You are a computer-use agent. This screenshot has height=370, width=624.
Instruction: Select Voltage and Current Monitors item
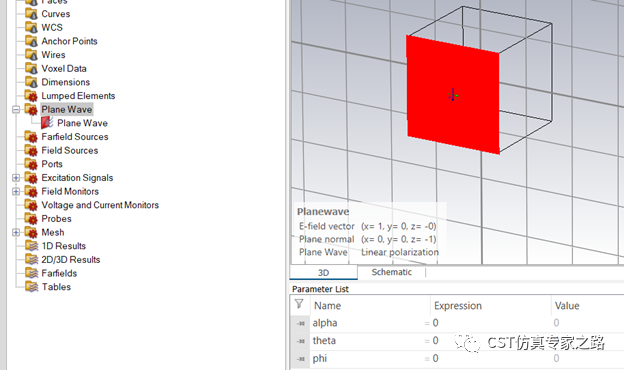[x=100, y=205]
